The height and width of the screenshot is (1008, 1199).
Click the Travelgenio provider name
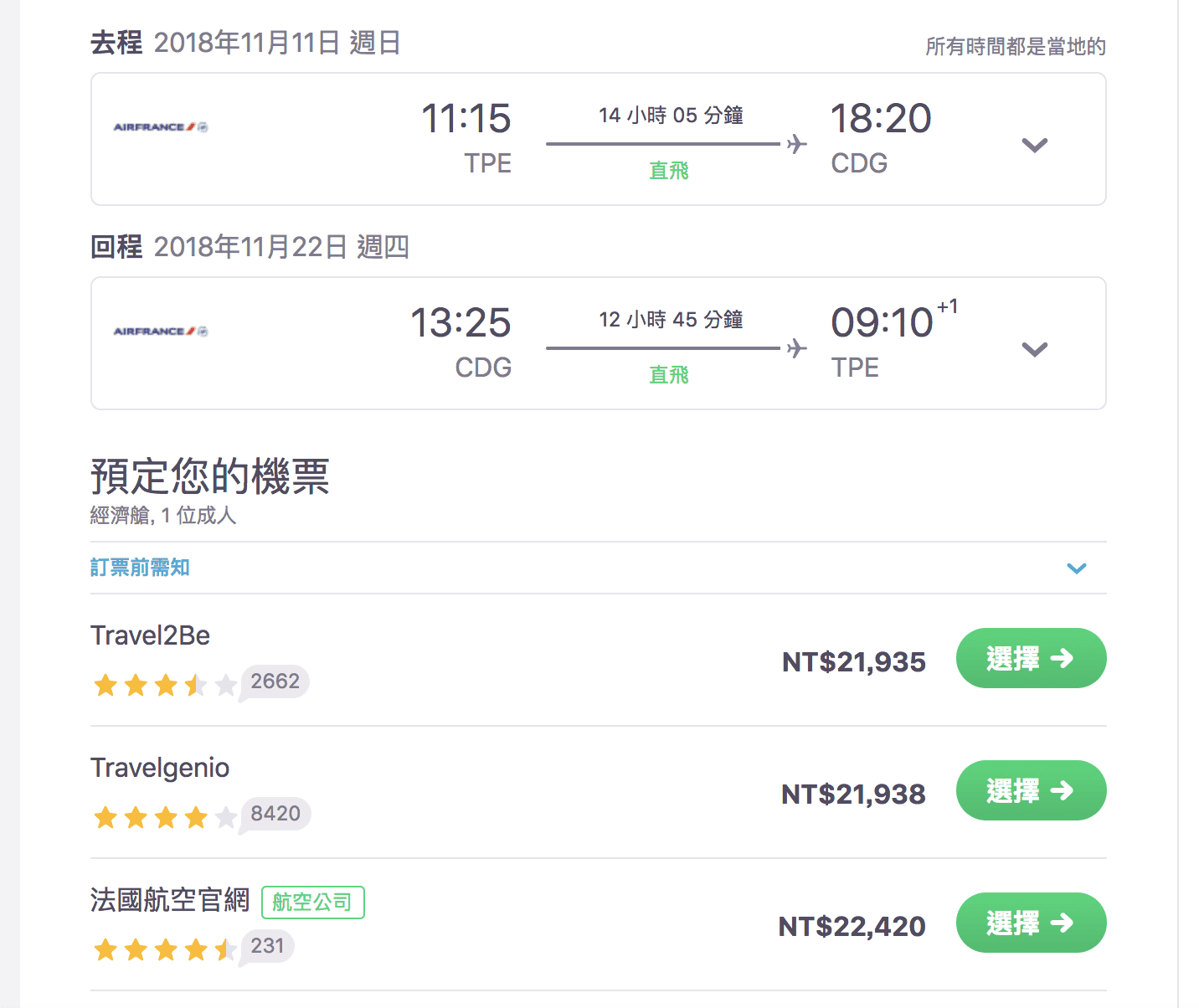click(x=160, y=768)
